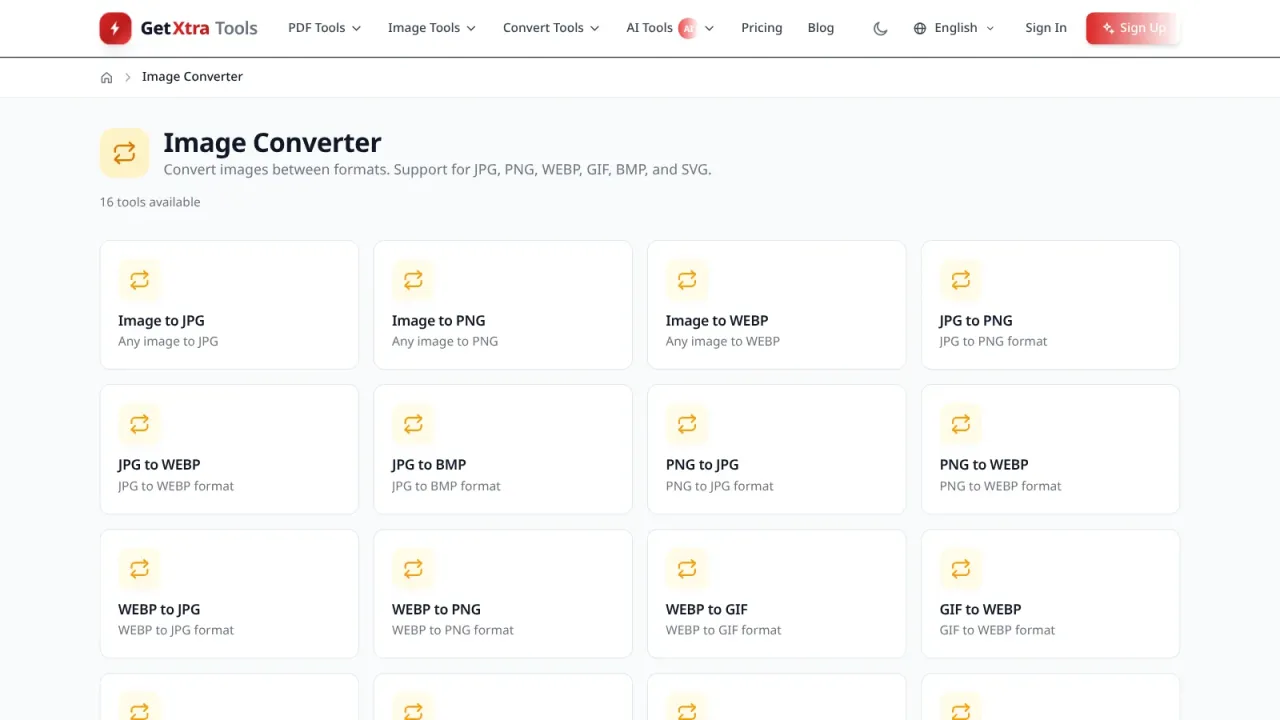Screen dimensions: 1280x720
Task: Click 'WEBP to GIF format' description text
Action: pyautogui.click(x=724, y=630)
